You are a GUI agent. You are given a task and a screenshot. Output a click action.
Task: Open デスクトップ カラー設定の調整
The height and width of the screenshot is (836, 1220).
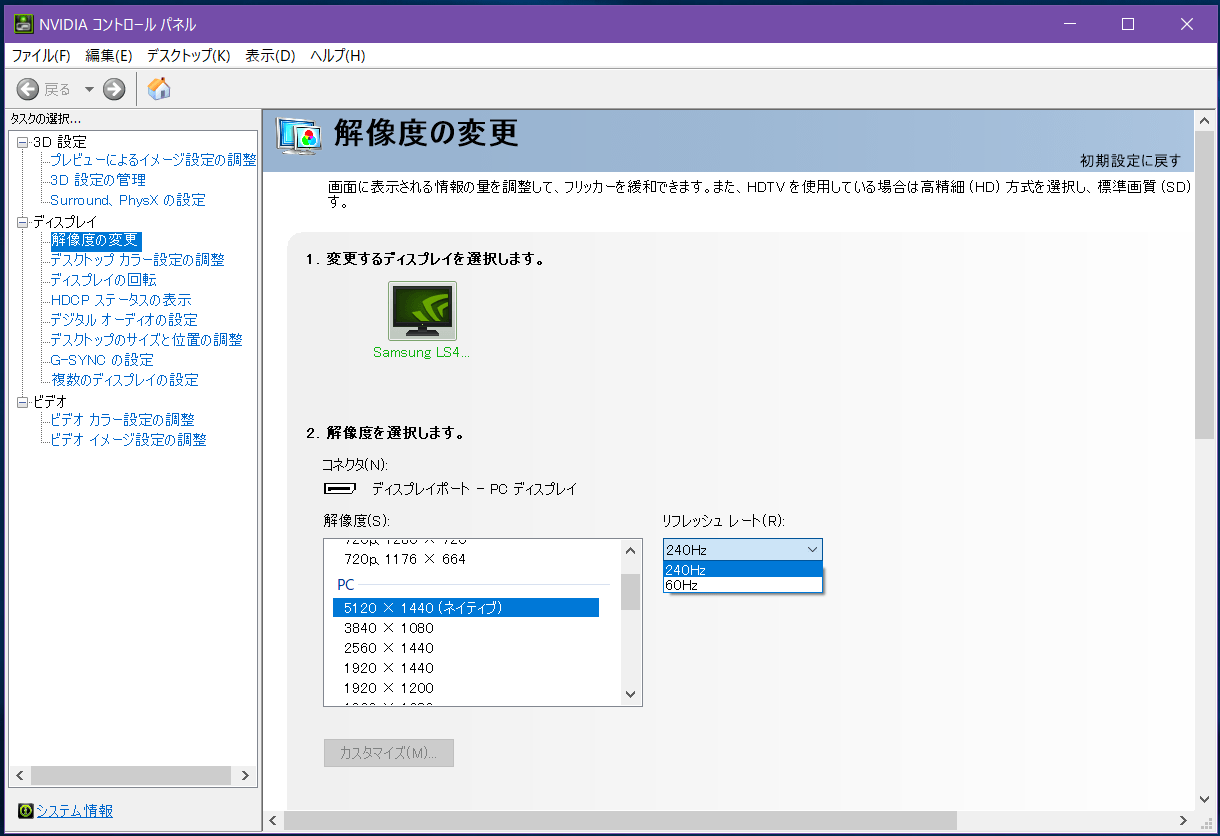pyautogui.click(x=138, y=260)
